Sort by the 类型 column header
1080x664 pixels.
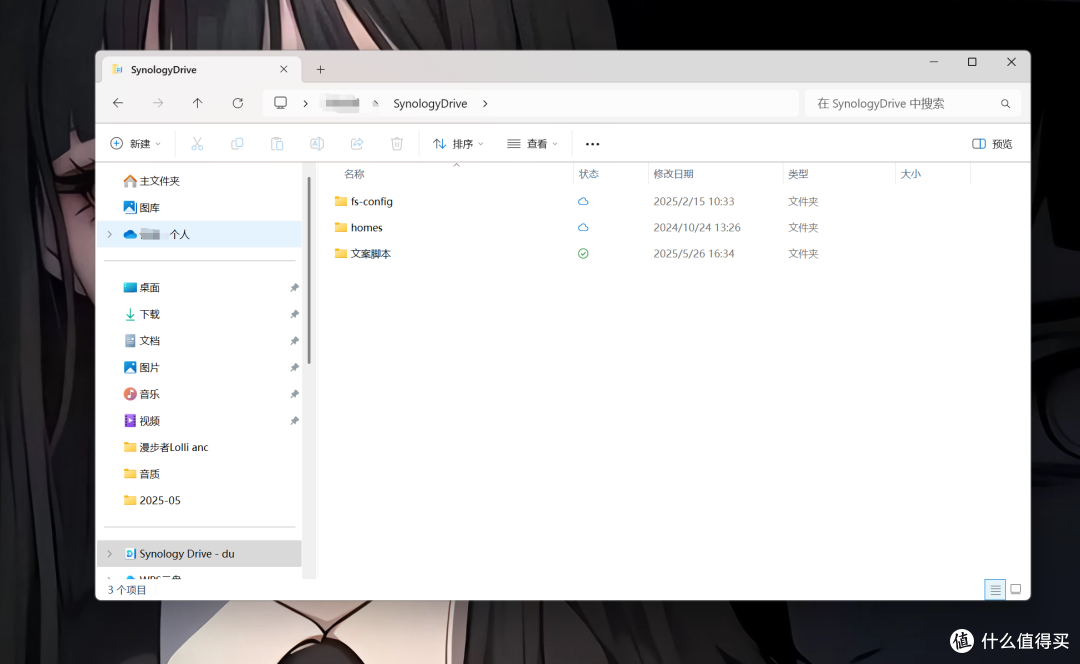coord(798,174)
